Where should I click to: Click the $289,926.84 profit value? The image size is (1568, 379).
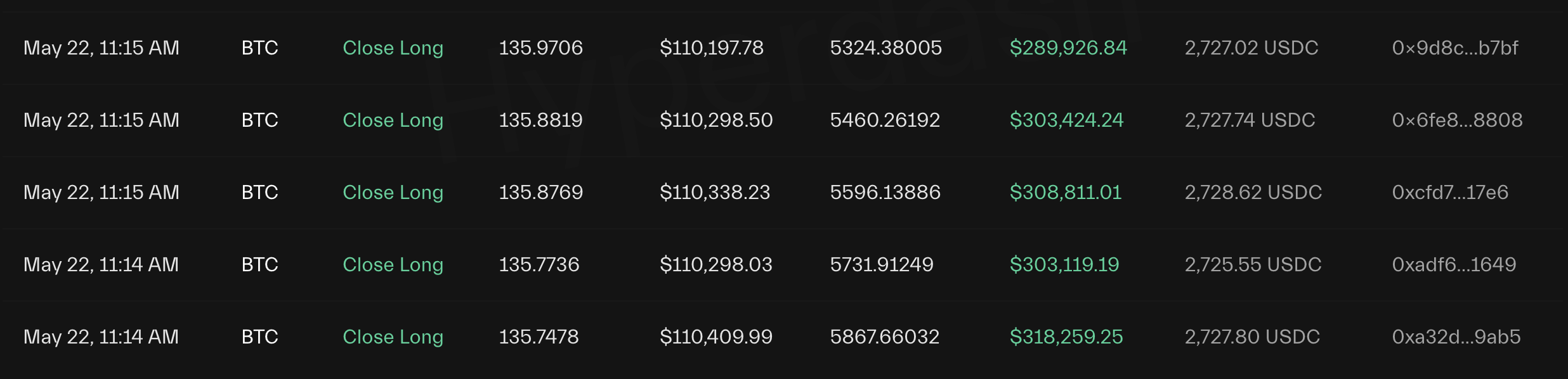(1068, 48)
